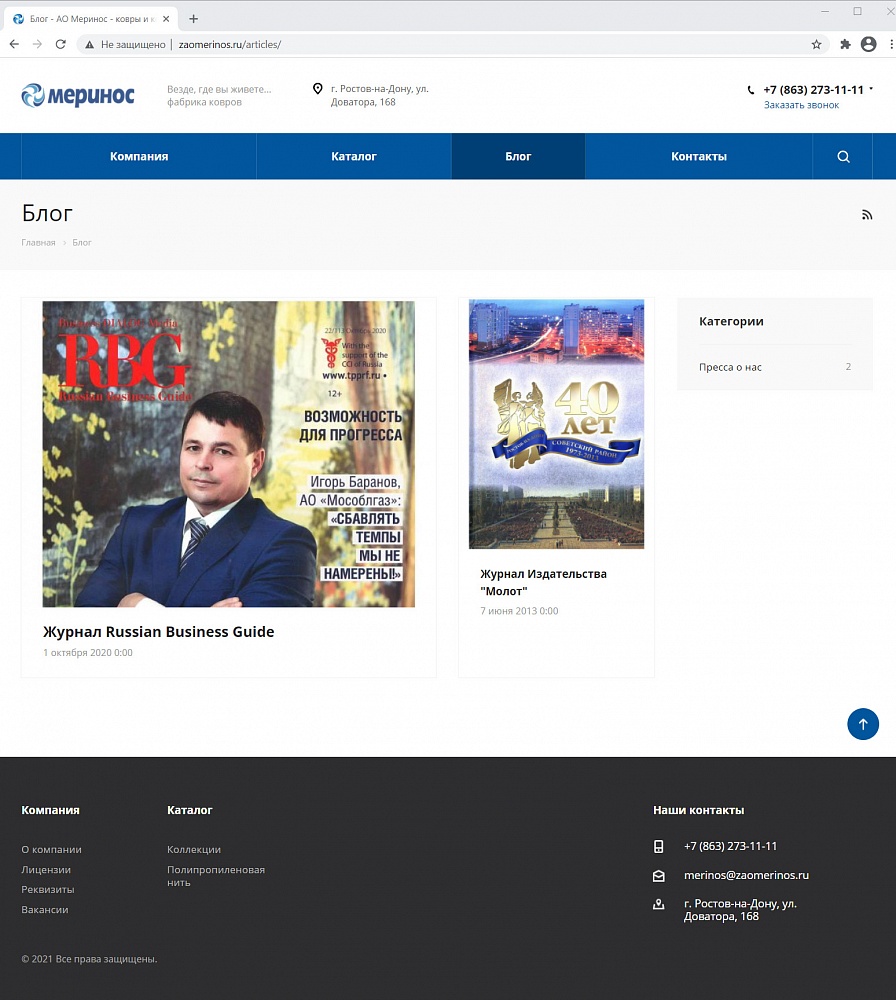Click the browser back arrow
The height and width of the screenshot is (1000, 896).
(14, 44)
